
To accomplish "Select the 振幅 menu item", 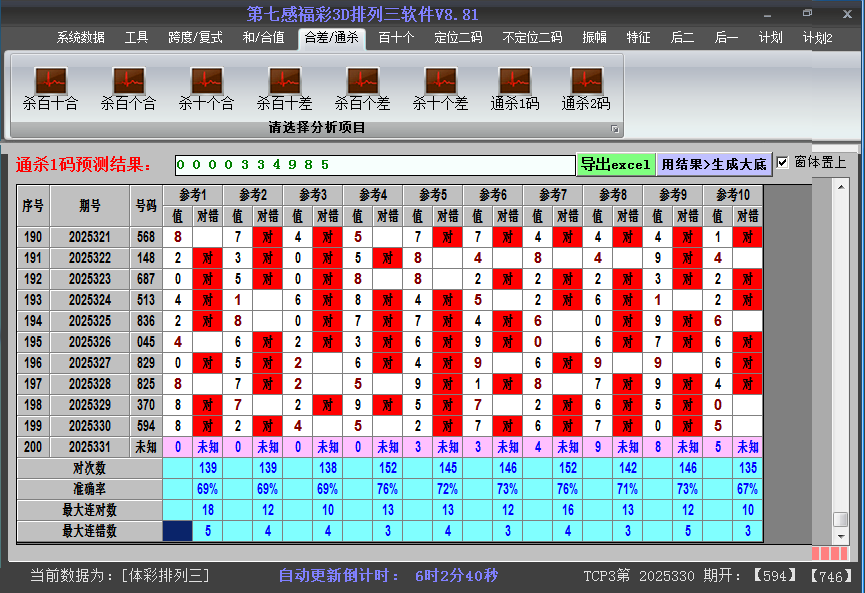I will (x=593, y=40).
